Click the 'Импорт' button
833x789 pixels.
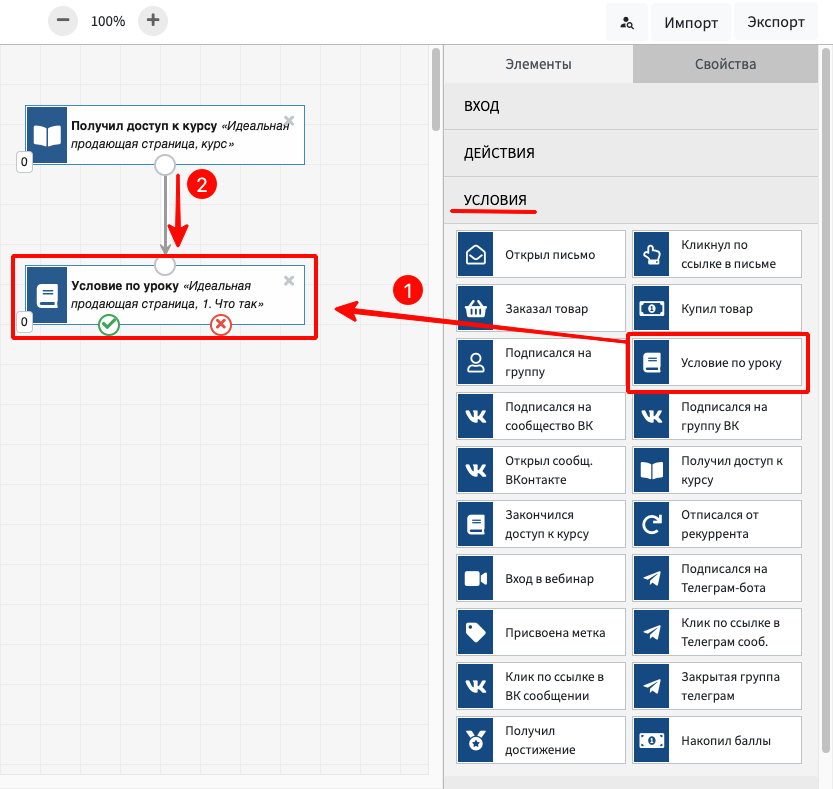[x=691, y=22]
